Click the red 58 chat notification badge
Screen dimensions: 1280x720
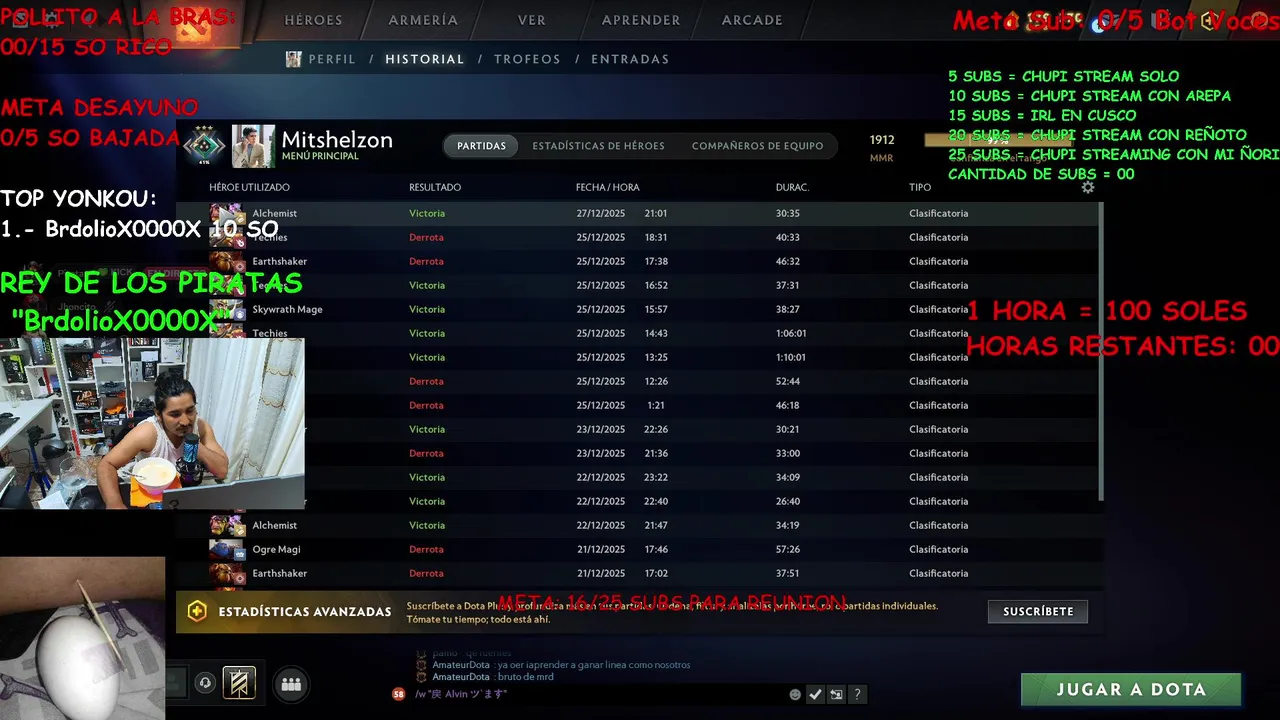[399, 694]
